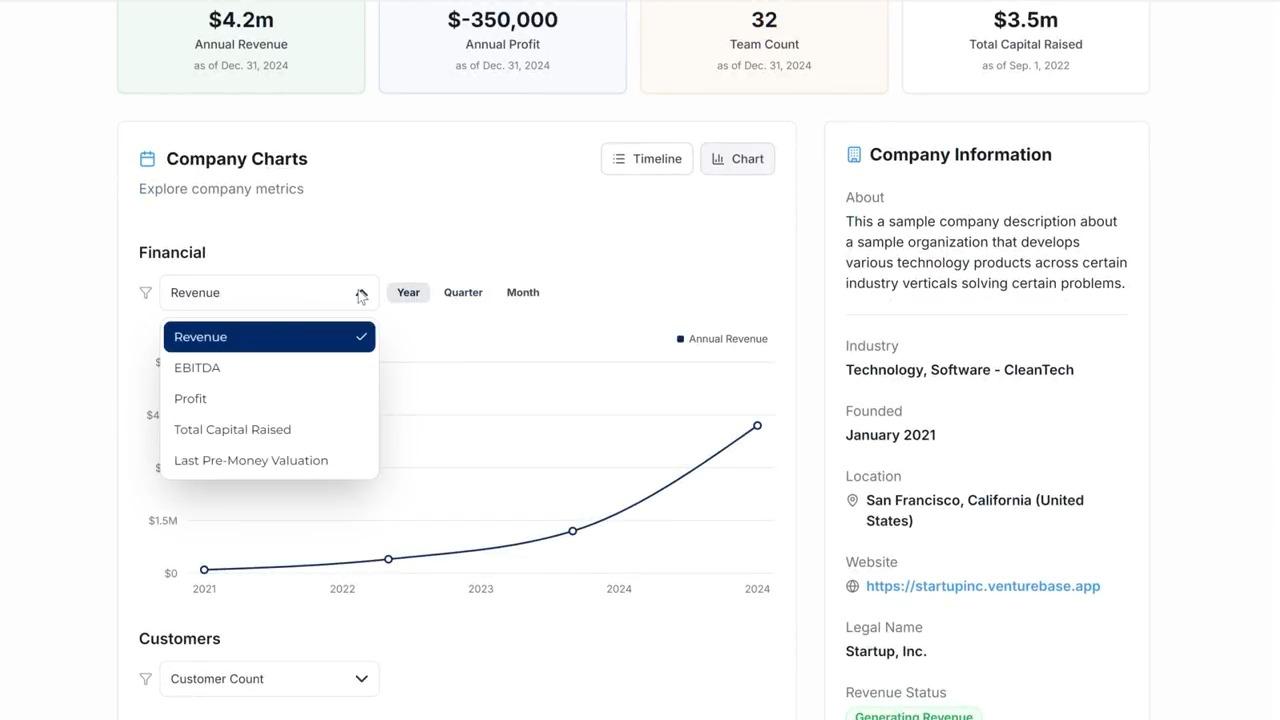Click the Annual Revenue legend square

tap(680, 339)
